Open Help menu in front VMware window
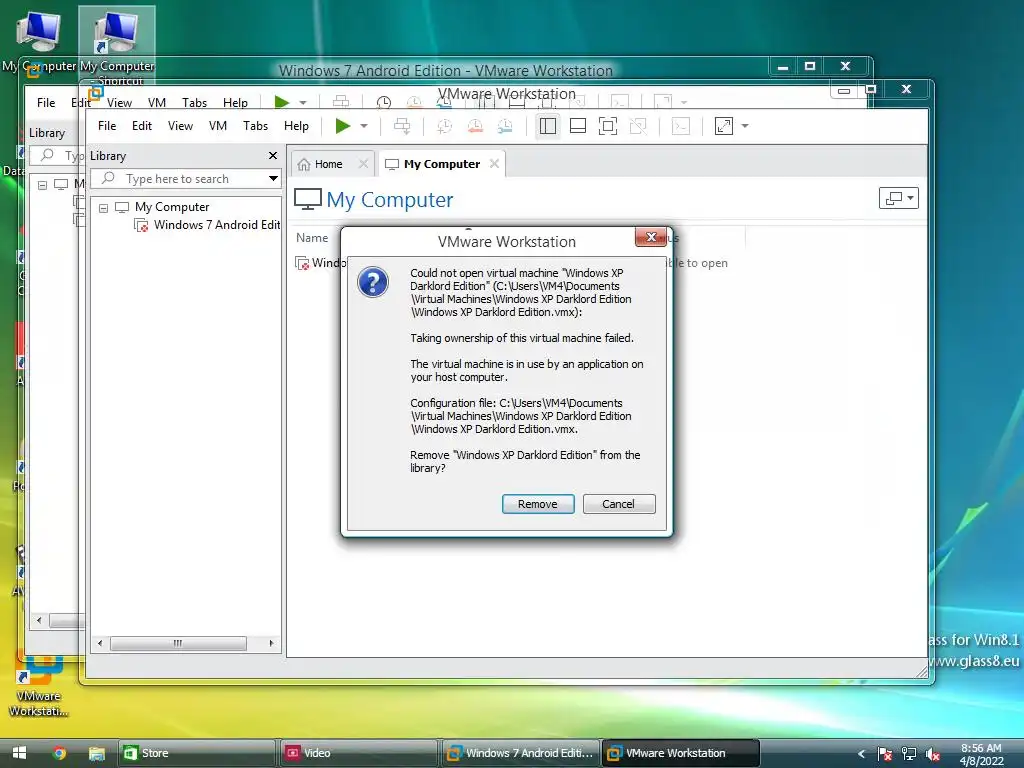This screenshot has width=1024, height=768. point(296,125)
